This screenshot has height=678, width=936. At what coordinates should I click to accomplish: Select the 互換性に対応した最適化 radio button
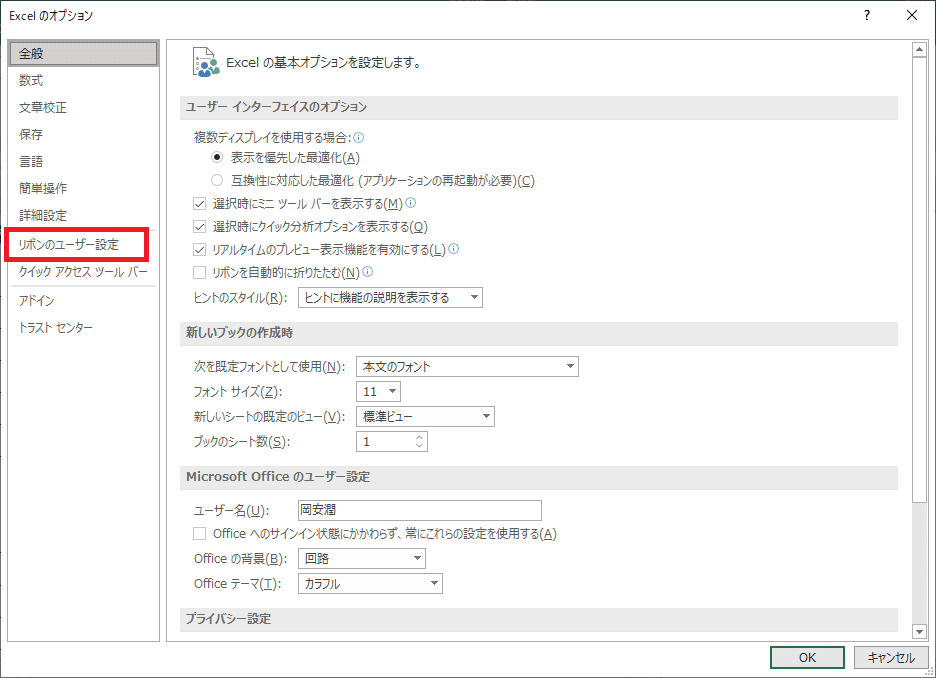tap(217, 179)
